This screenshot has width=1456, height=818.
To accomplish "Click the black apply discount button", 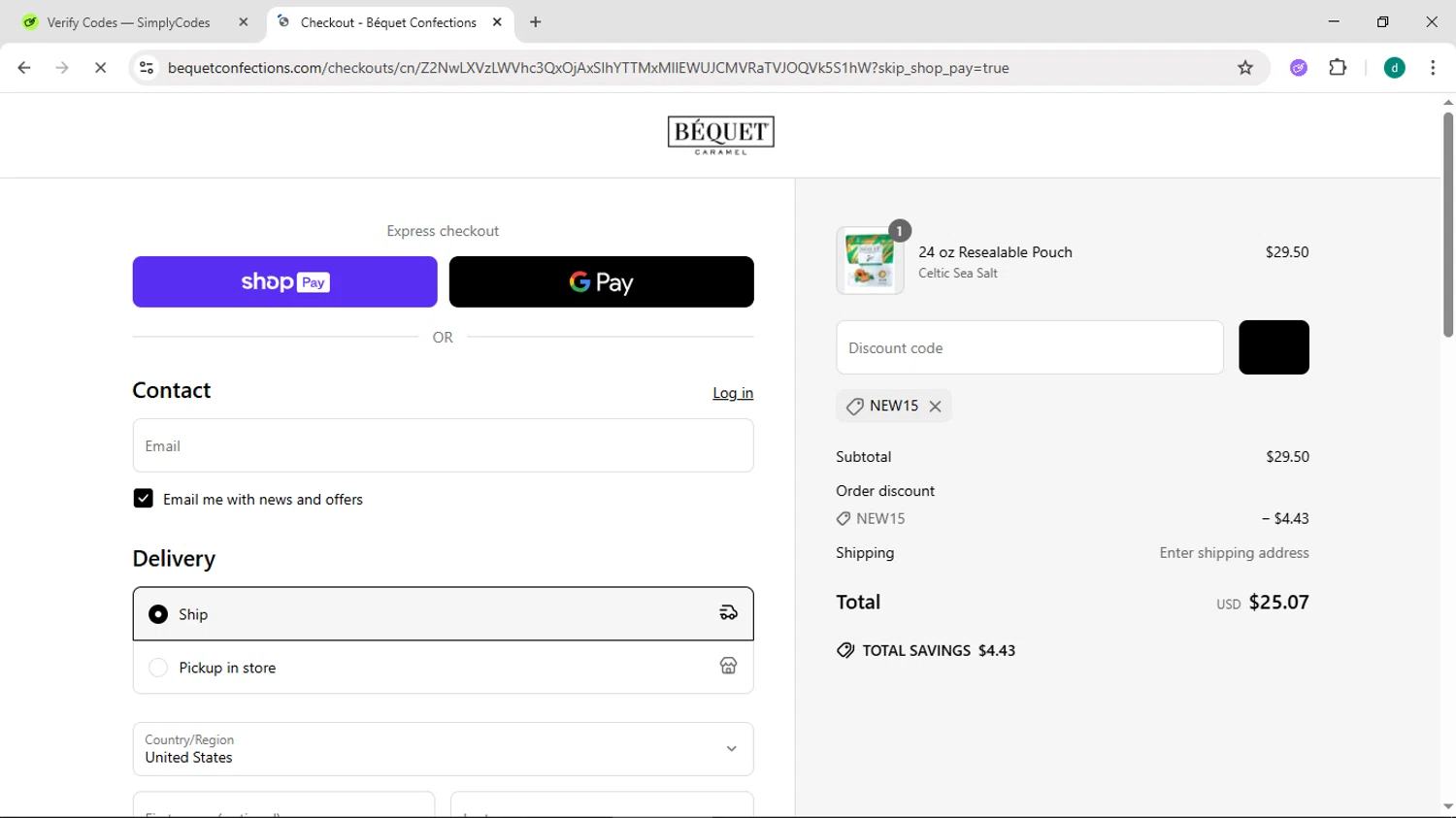I will click(1274, 347).
